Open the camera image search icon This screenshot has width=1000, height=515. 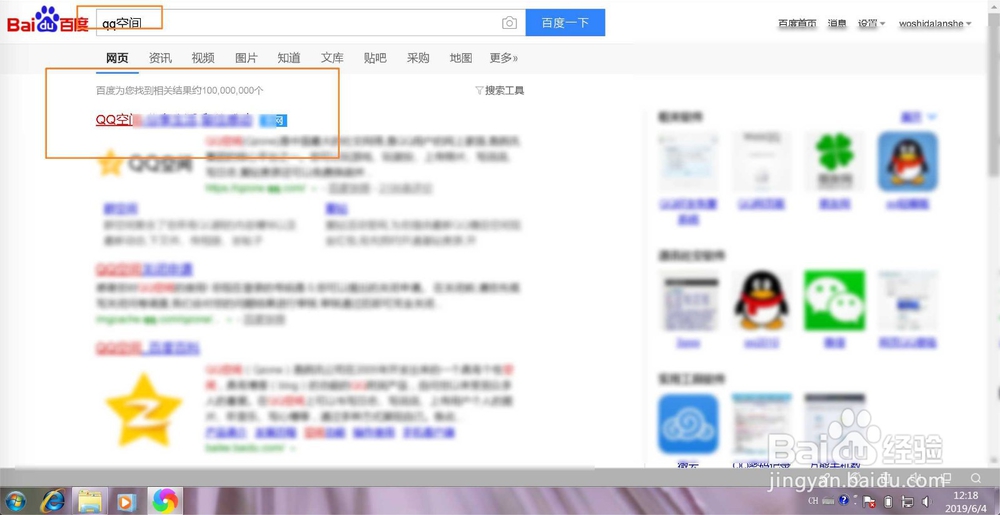[509, 23]
